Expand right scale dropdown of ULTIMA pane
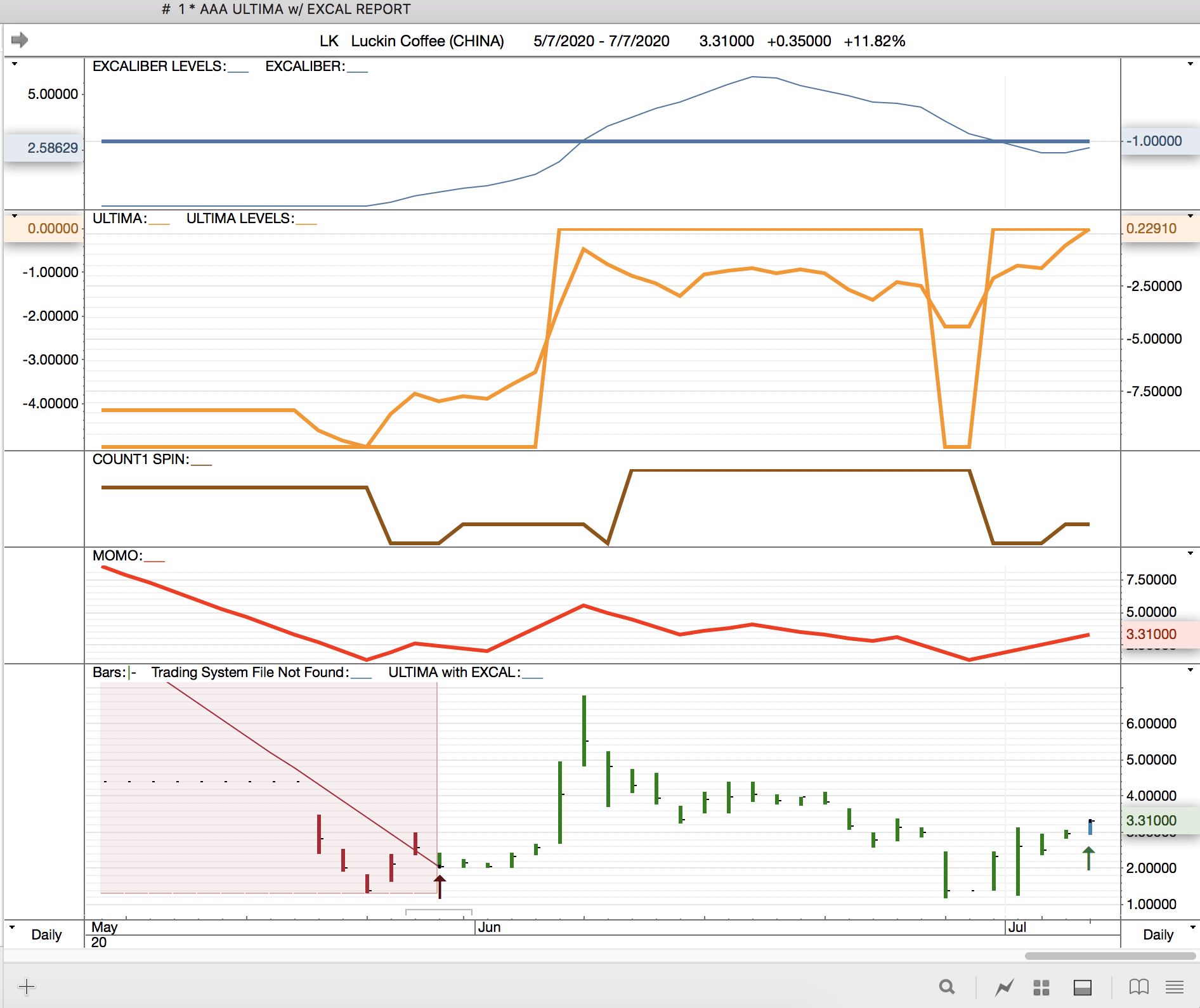 (1190, 216)
